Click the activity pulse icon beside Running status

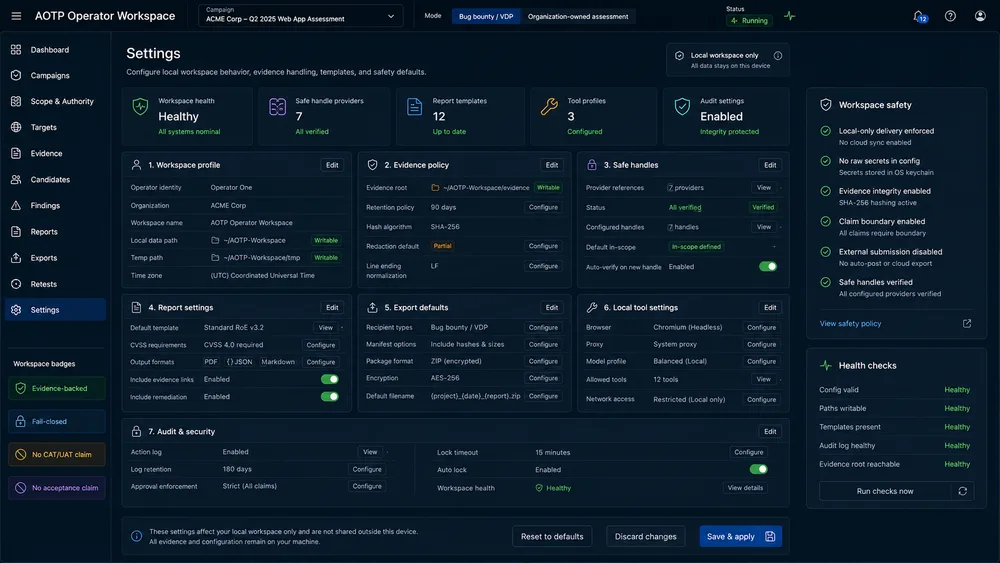[x=790, y=16]
